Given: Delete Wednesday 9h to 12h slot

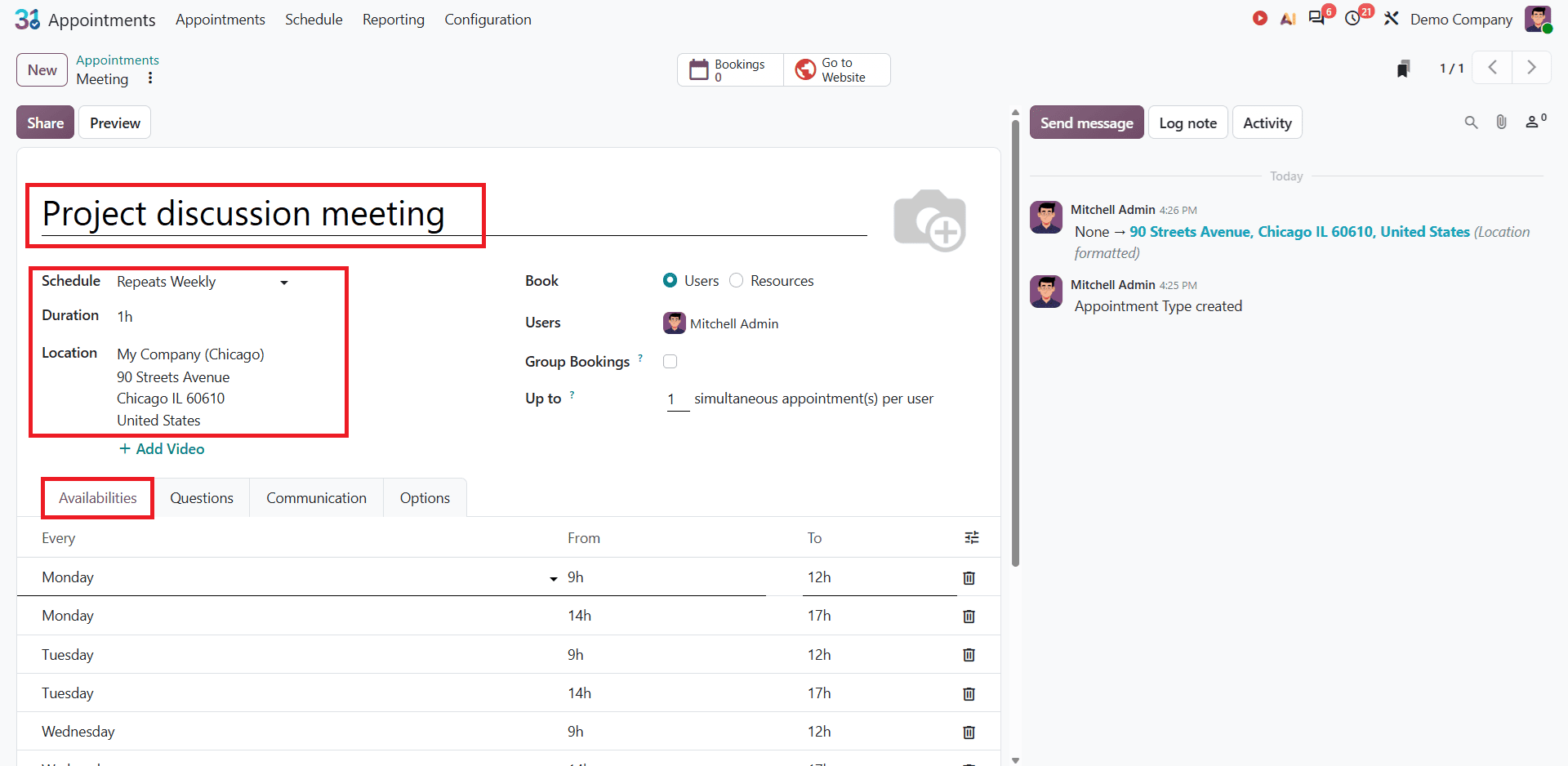Looking at the screenshot, I should click(969, 732).
